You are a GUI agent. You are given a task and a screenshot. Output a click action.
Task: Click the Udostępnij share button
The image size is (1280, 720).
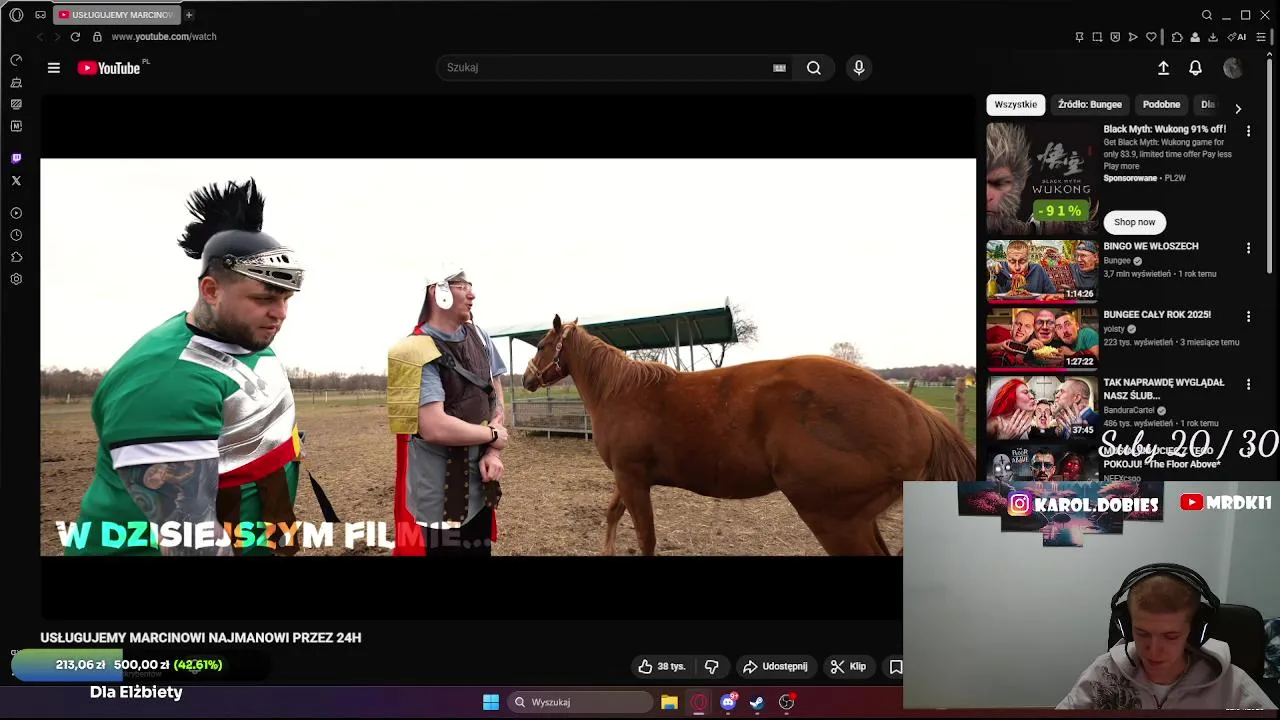(775, 666)
